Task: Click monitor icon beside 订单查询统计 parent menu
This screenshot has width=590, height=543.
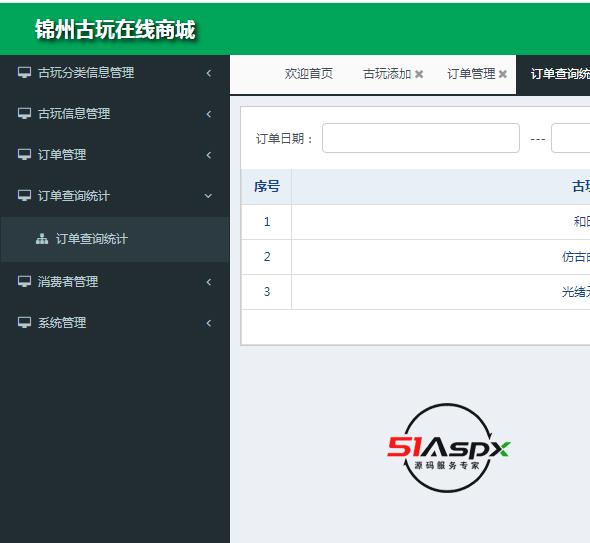Action: (x=24, y=195)
